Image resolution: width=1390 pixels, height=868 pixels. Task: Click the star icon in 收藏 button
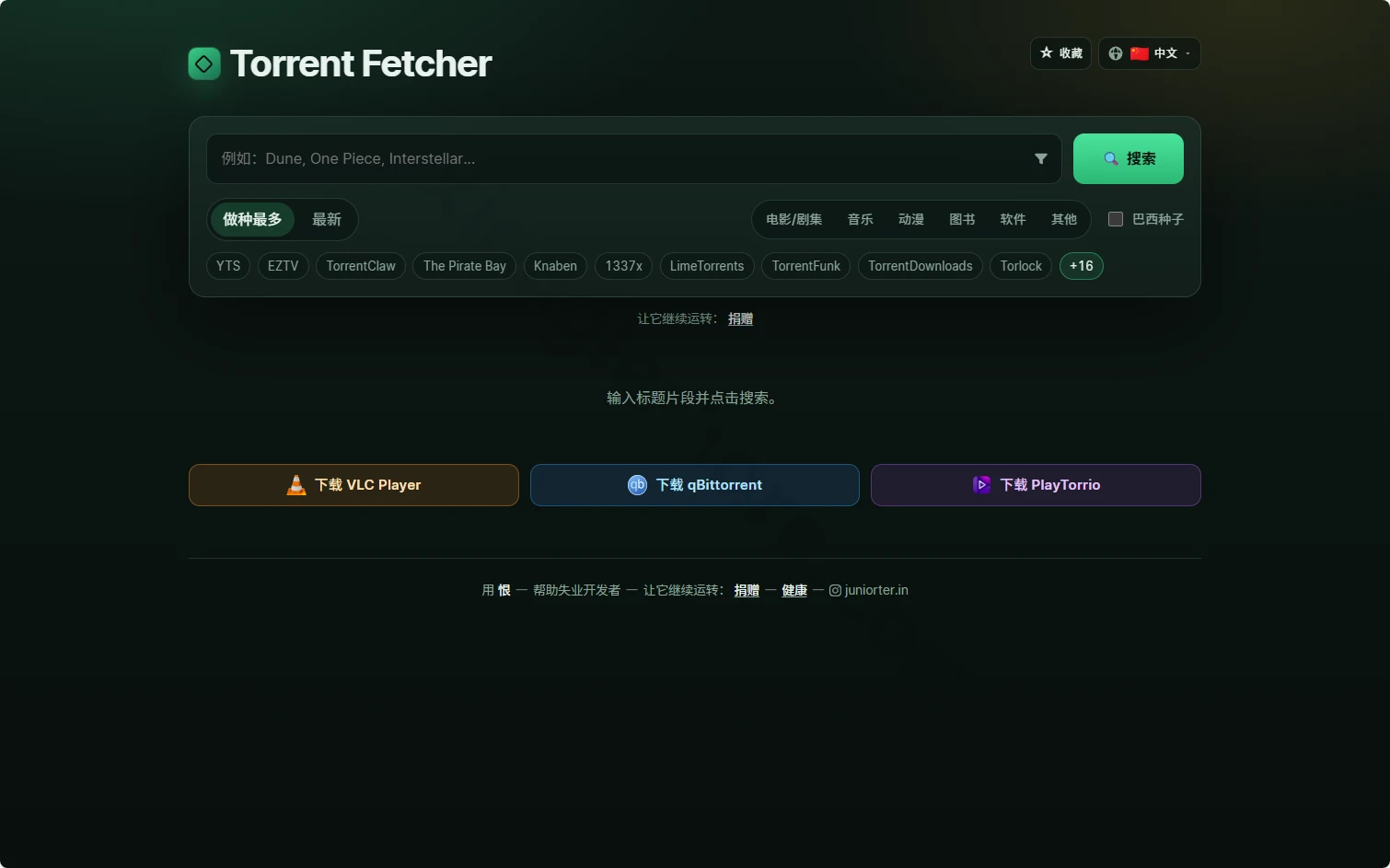(1046, 53)
